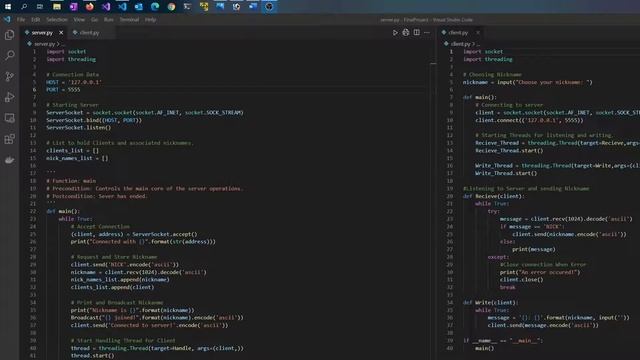
Task: Open the Explorer view in activity bar
Action: 9,35
